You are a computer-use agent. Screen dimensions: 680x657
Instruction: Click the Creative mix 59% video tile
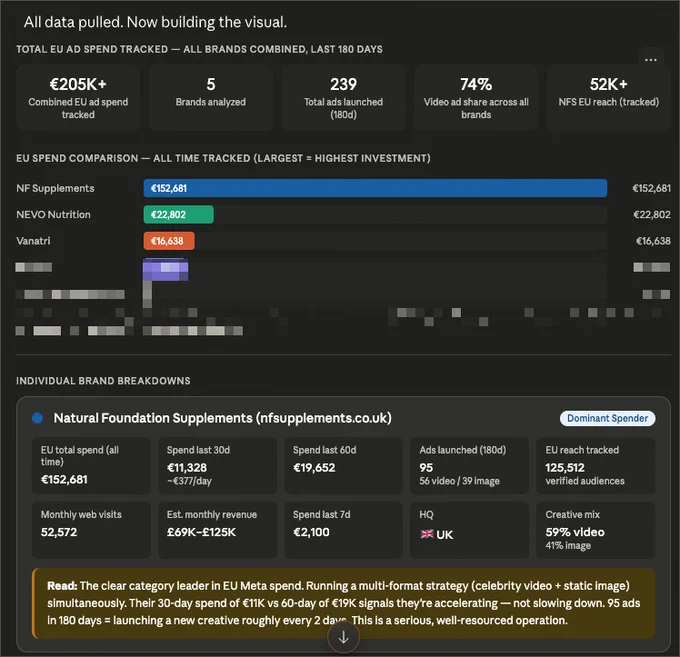[x=596, y=530]
